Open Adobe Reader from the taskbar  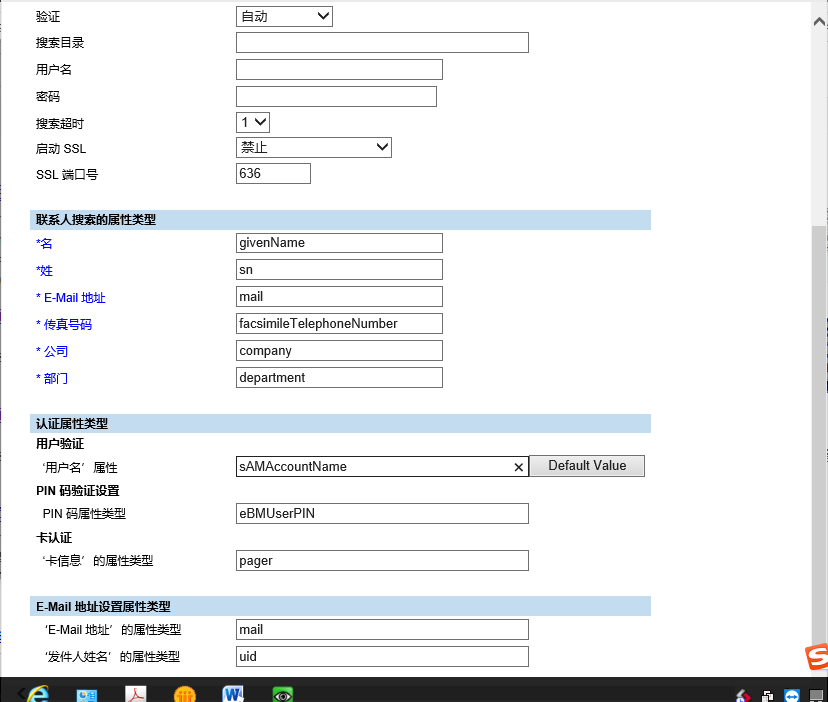[136, 693]
